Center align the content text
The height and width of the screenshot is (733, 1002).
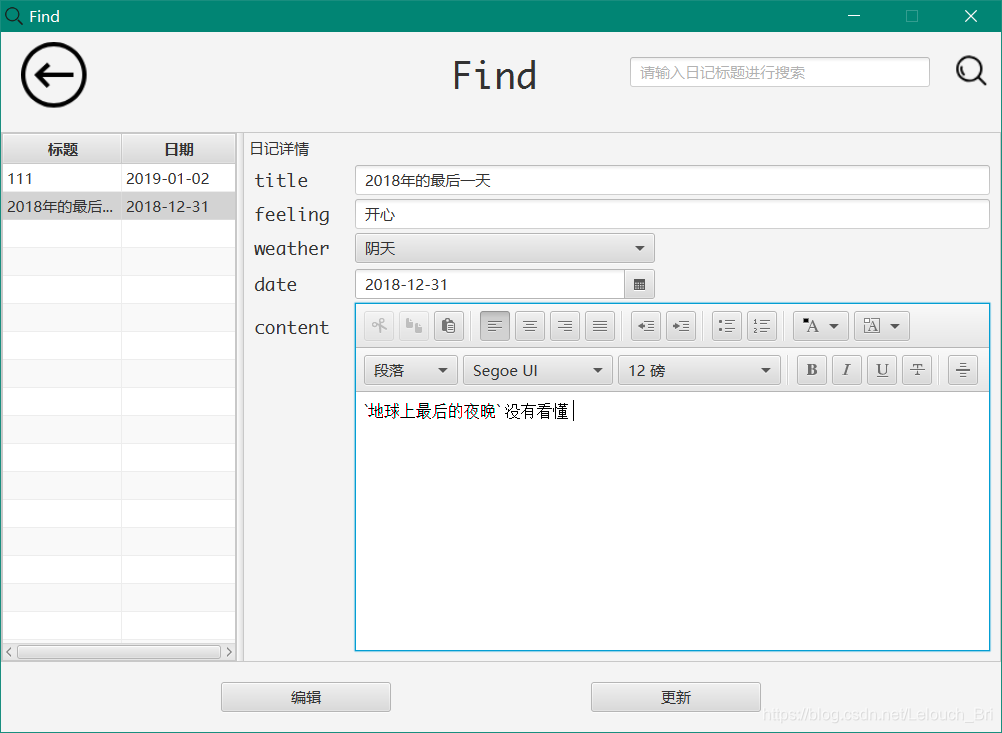pyautogui.click(x=530, y=326)
